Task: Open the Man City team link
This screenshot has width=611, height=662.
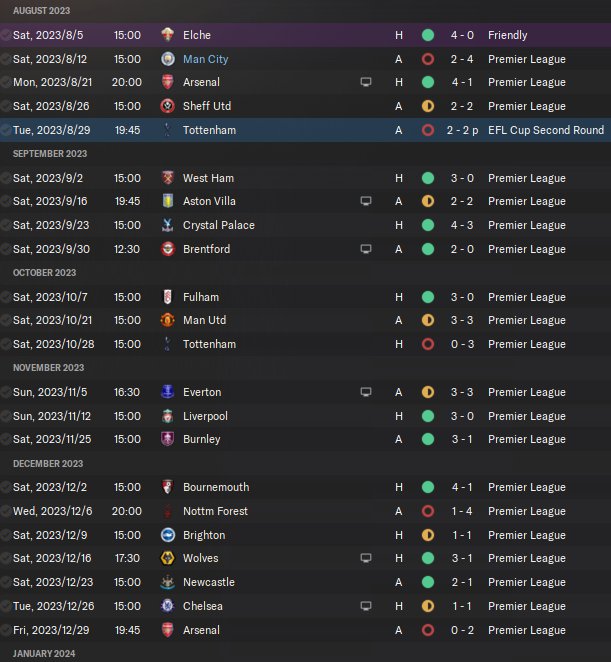Action: [x=205, y=59]
